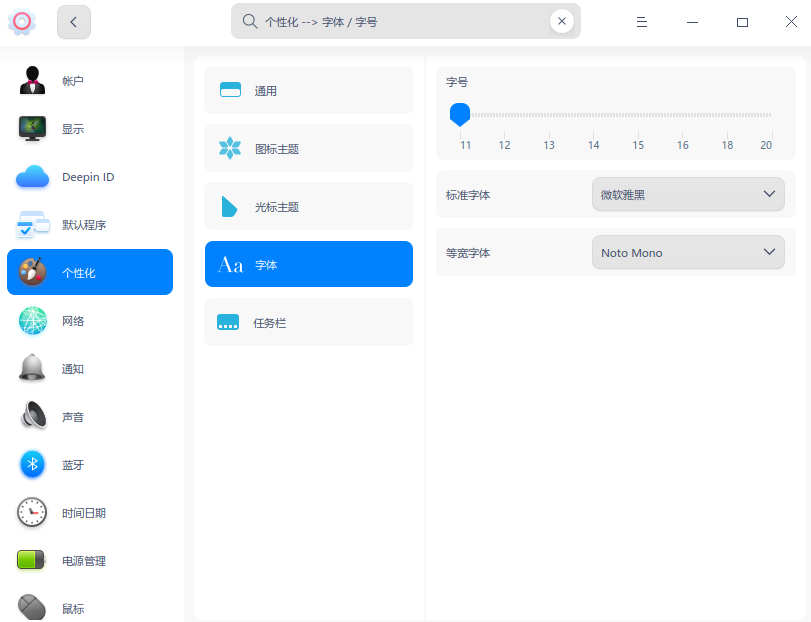Click the 18 tick mark label

pyautogui.click(x=727, y=145)
